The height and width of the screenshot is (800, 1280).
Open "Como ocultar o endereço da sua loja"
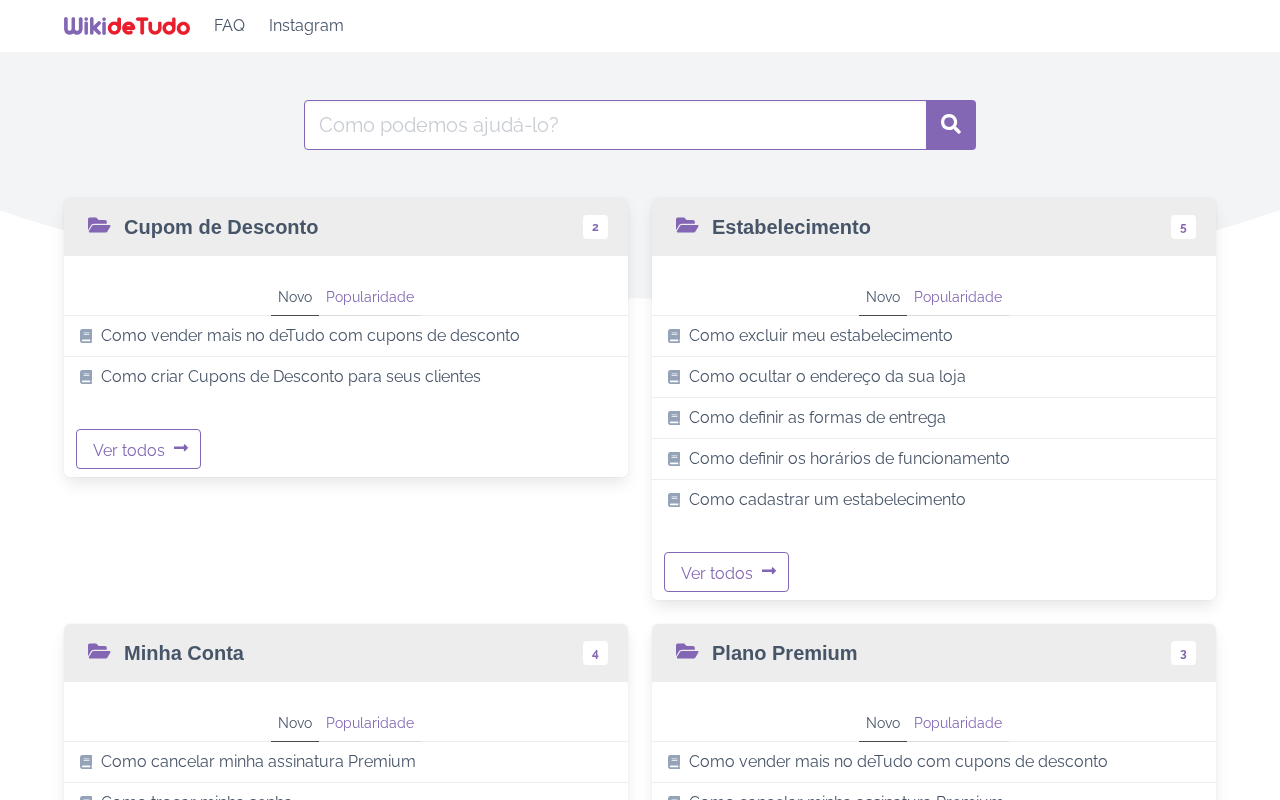827,377
